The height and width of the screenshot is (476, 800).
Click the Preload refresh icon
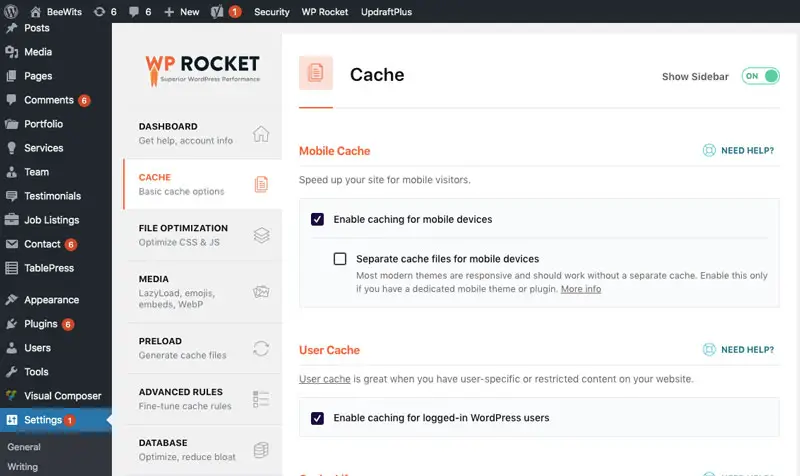click(261, 348)
